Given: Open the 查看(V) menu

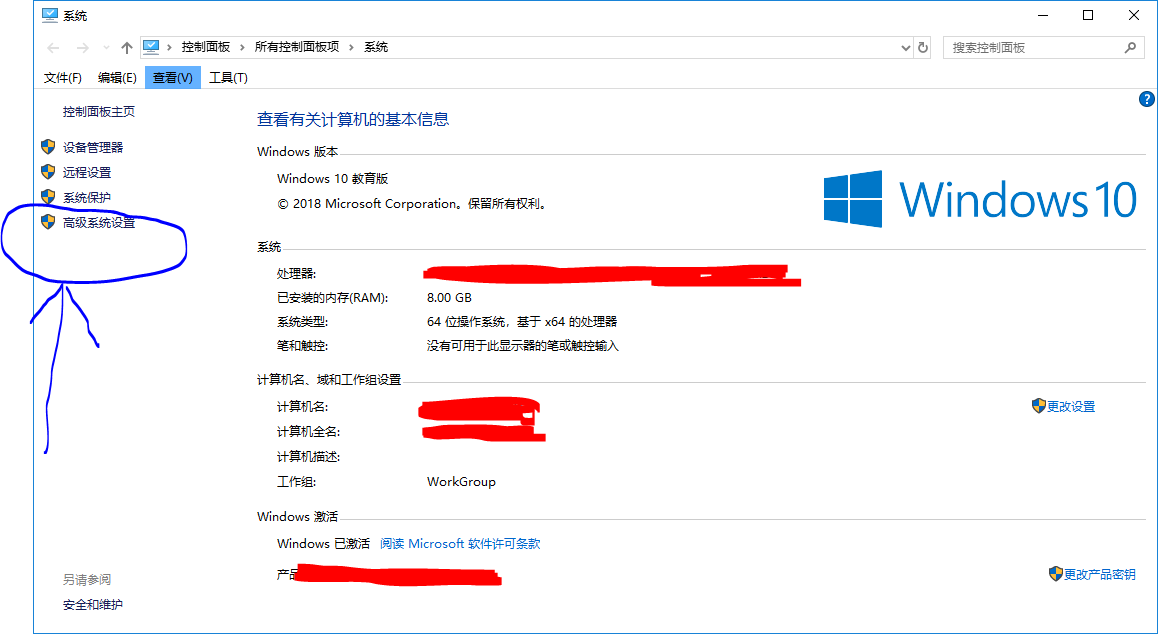Looking at the screenshot, I should [173, 78].
